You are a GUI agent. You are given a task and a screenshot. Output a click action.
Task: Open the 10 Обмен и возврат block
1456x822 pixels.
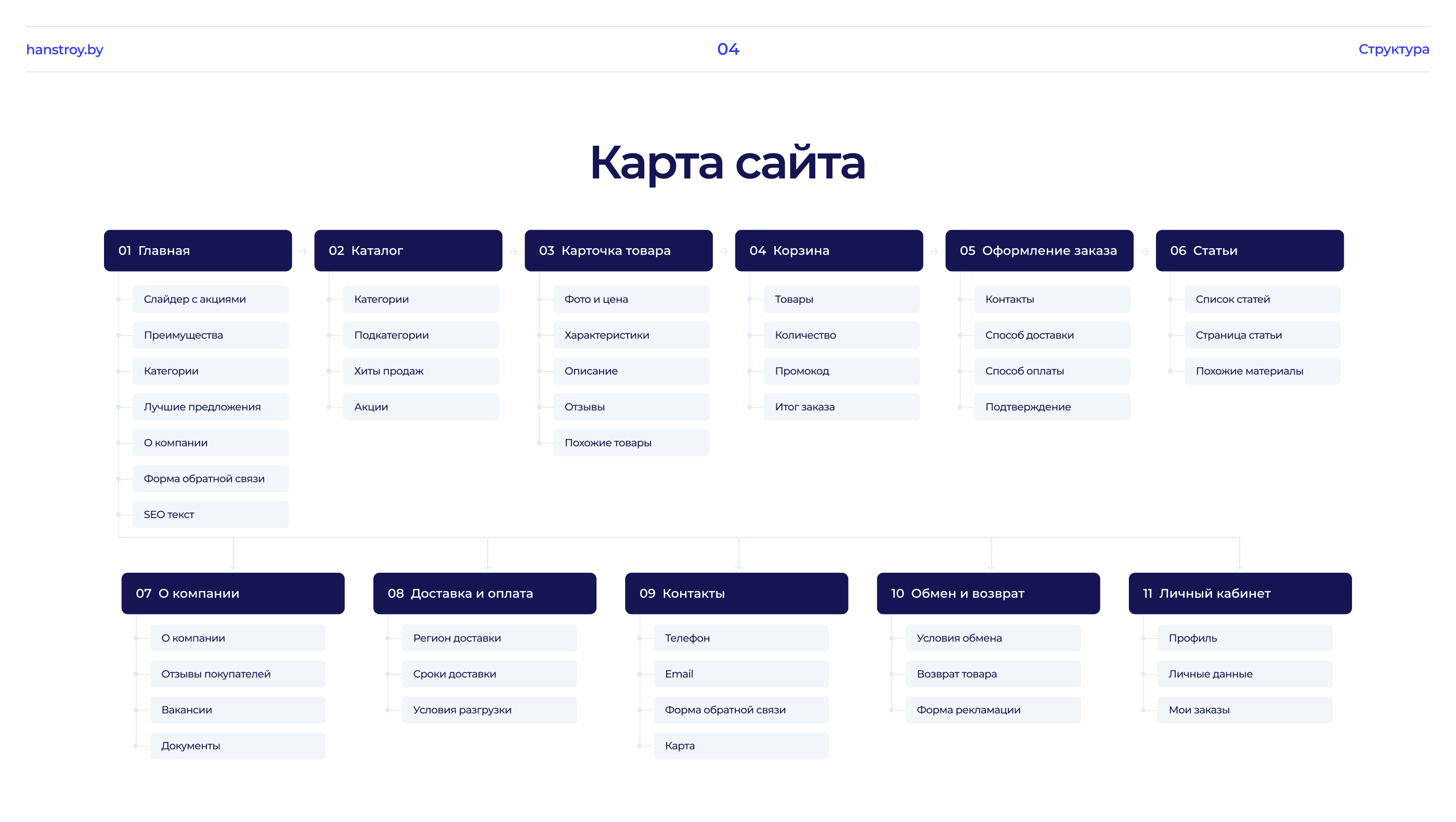pos(988,593)
